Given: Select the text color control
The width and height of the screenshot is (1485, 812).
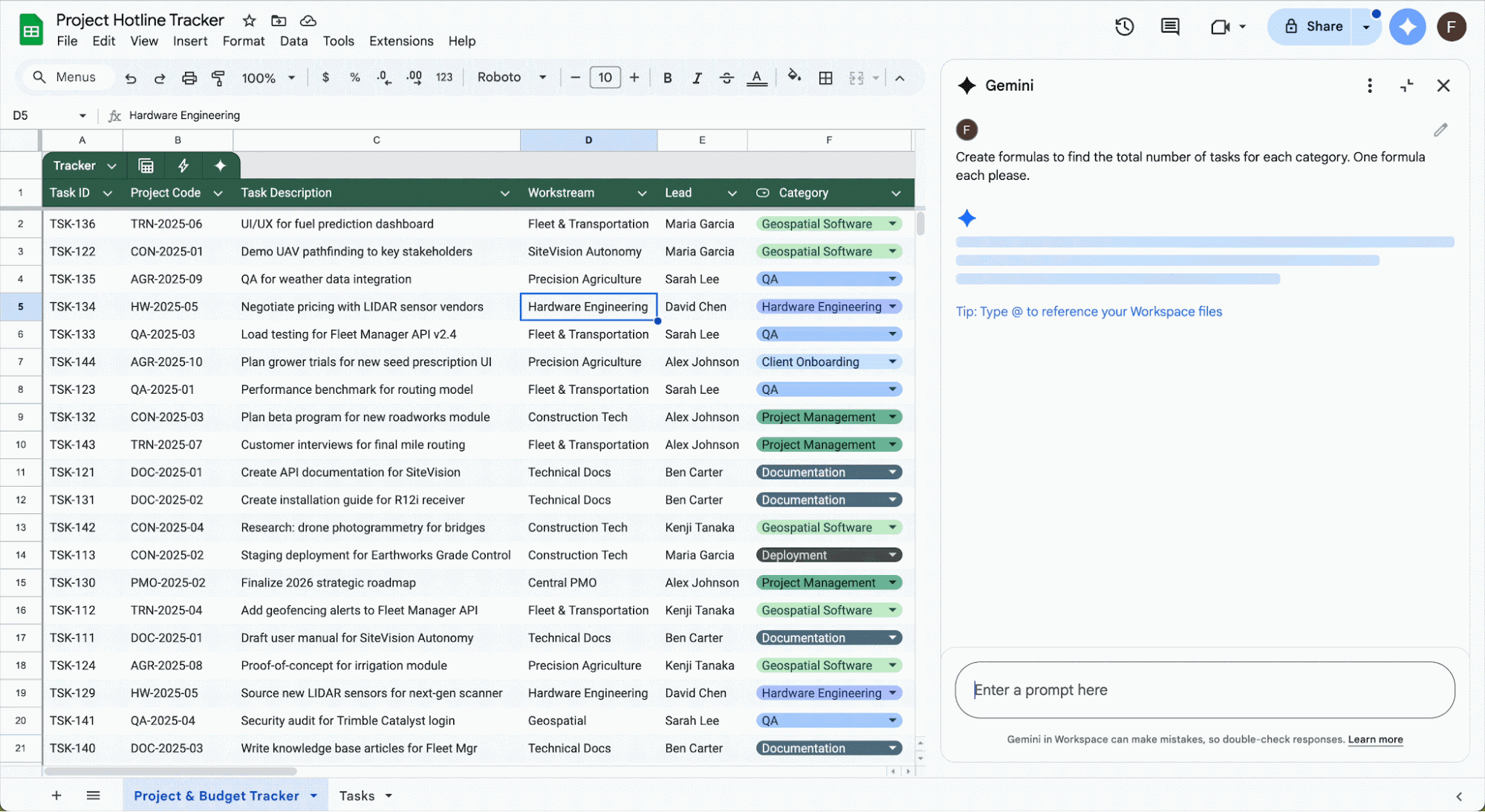Looking at the screenshot, I should 757,77.
